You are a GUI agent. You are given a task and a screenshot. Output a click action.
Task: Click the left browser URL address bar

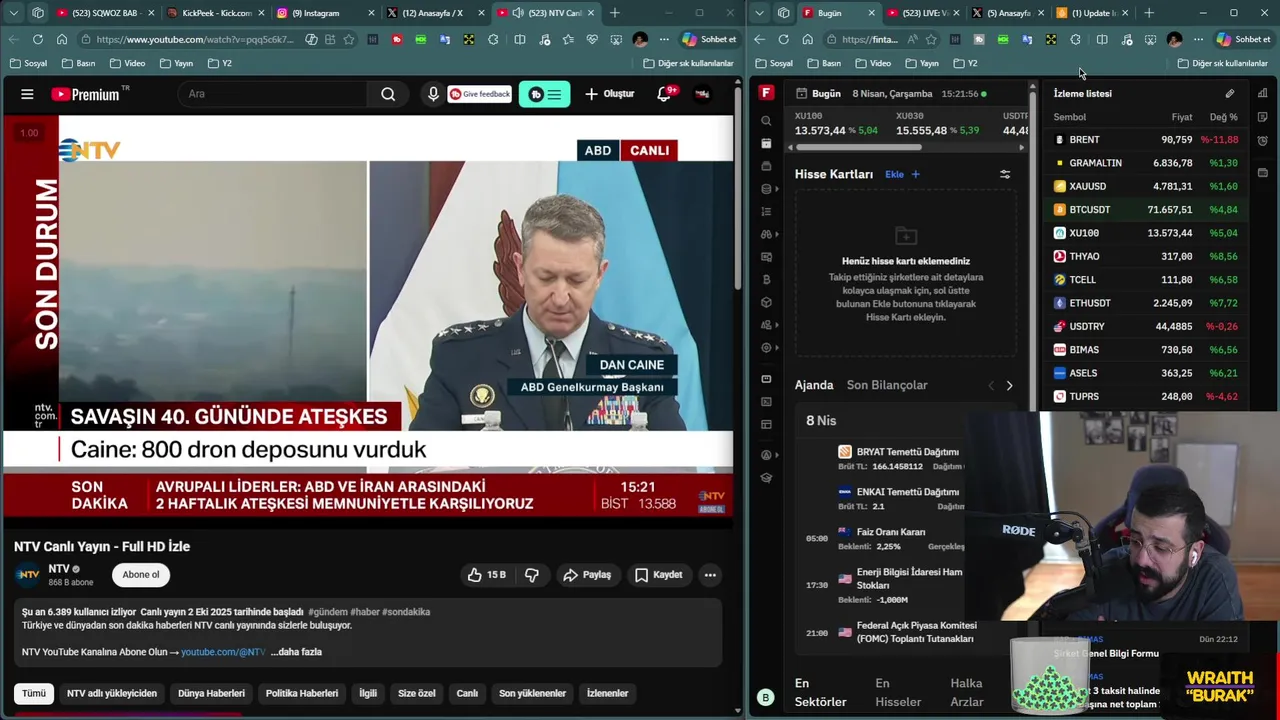195,39
